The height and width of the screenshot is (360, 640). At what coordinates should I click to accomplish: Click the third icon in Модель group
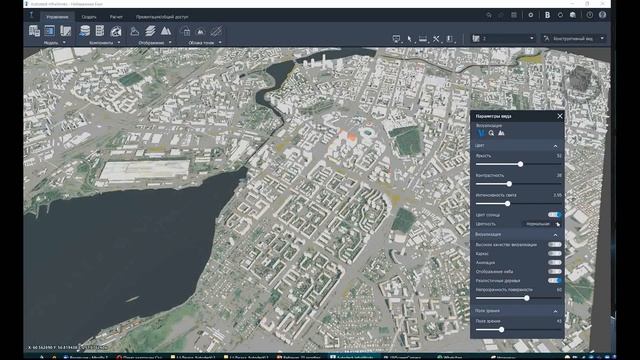tap(65, 31)
